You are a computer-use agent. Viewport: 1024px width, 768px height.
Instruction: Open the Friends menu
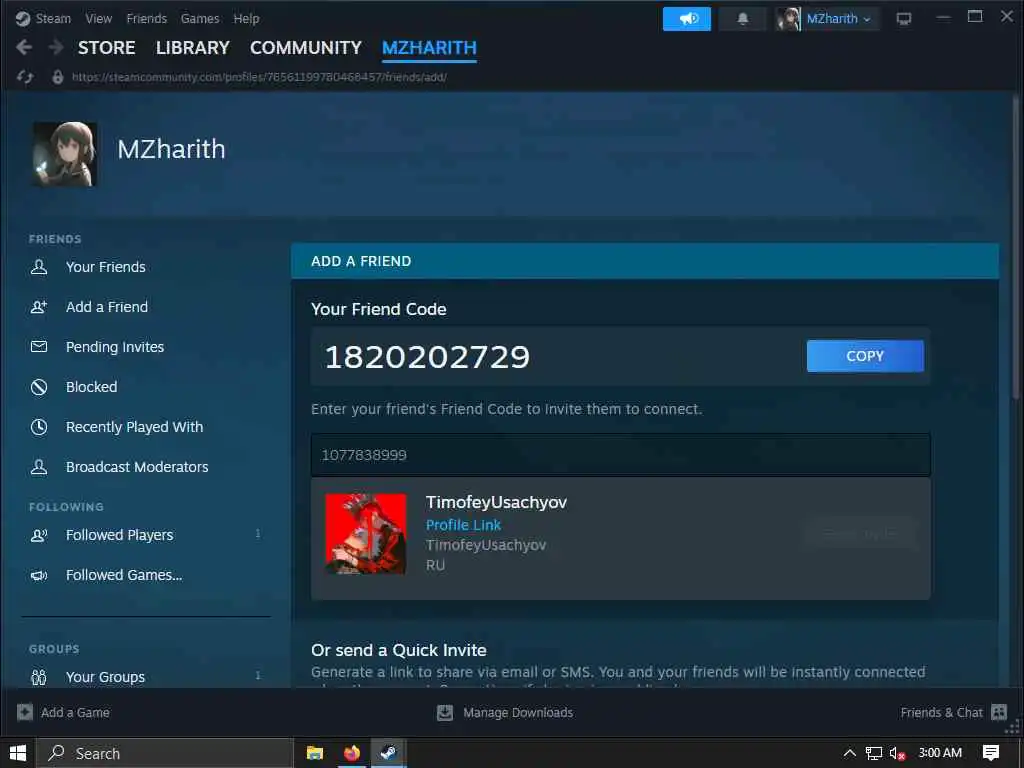[146, 18]
